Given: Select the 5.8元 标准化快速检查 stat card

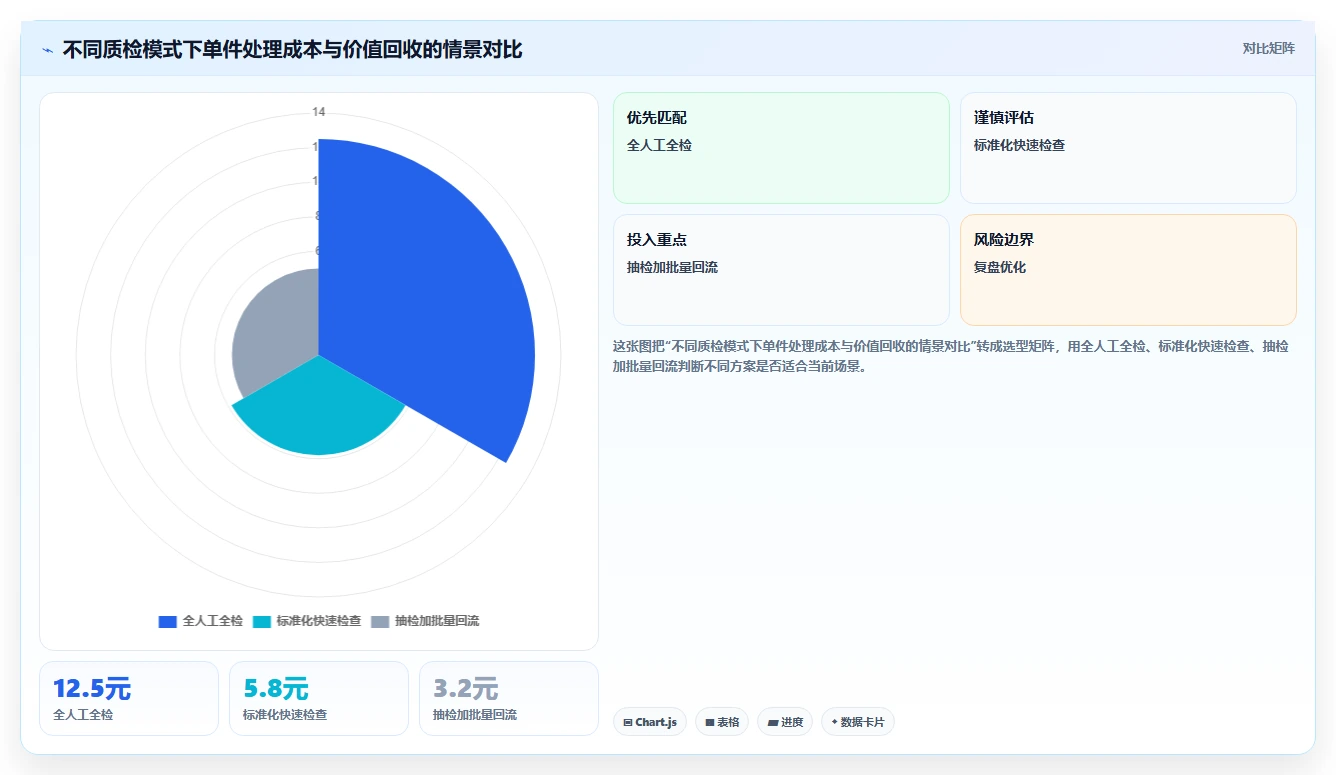Looking at the screenshot, I should (319, 698).
